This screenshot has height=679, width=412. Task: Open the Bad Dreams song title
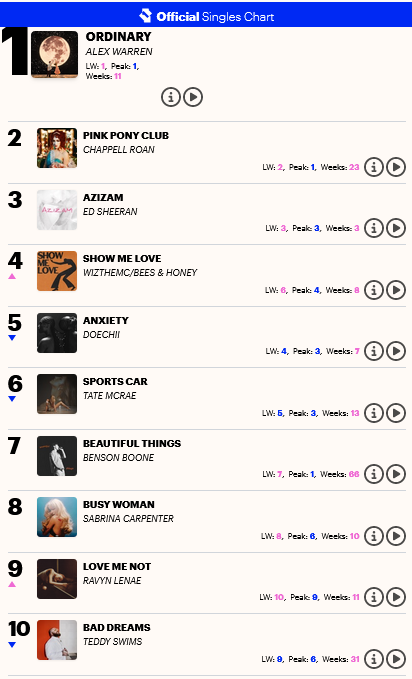point(117,627)
